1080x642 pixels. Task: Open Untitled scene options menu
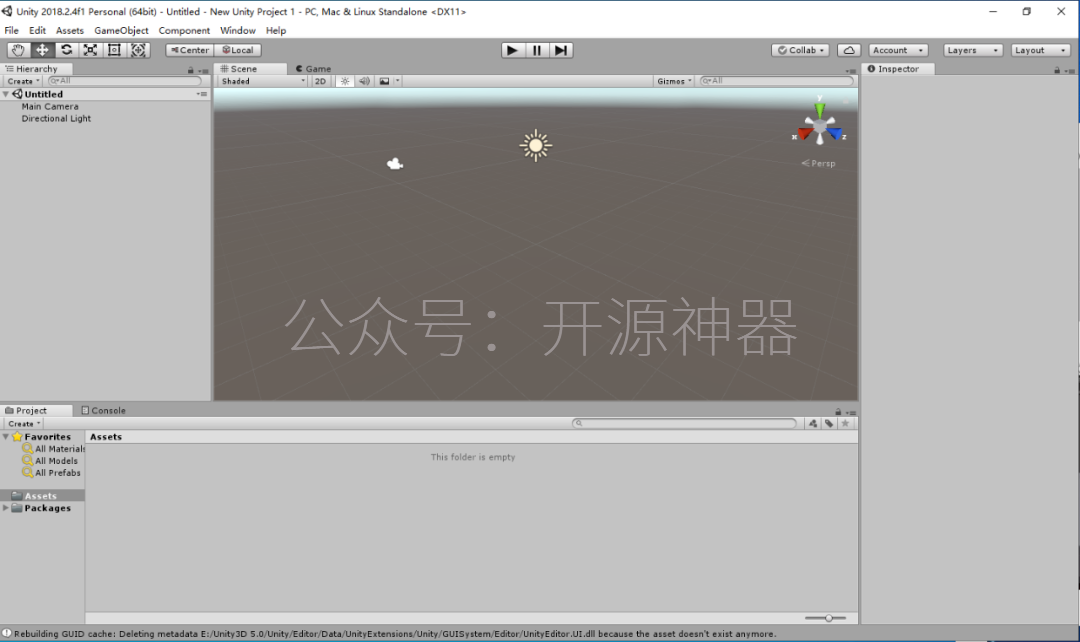pos(202,94)
